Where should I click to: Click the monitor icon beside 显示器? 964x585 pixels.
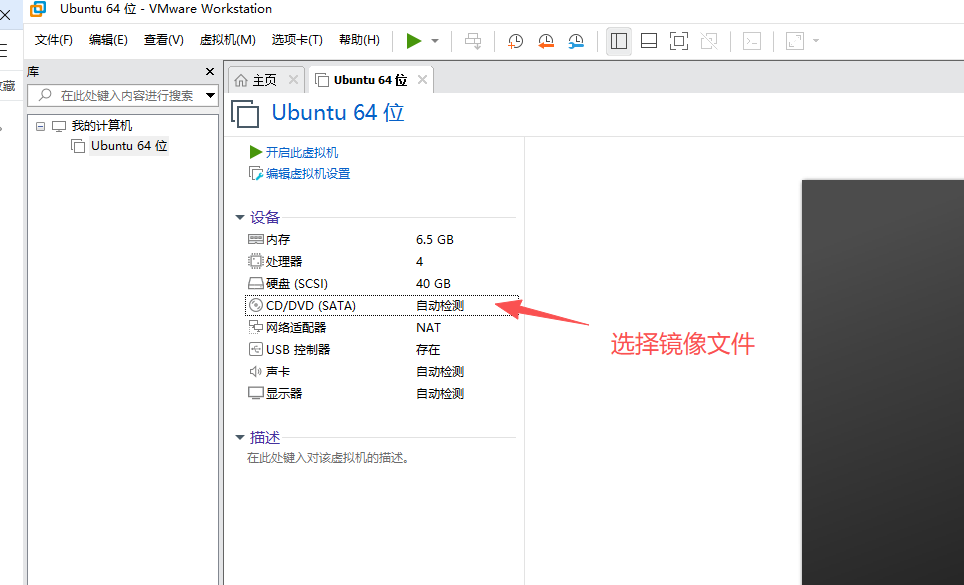click(x=256, y=393)
